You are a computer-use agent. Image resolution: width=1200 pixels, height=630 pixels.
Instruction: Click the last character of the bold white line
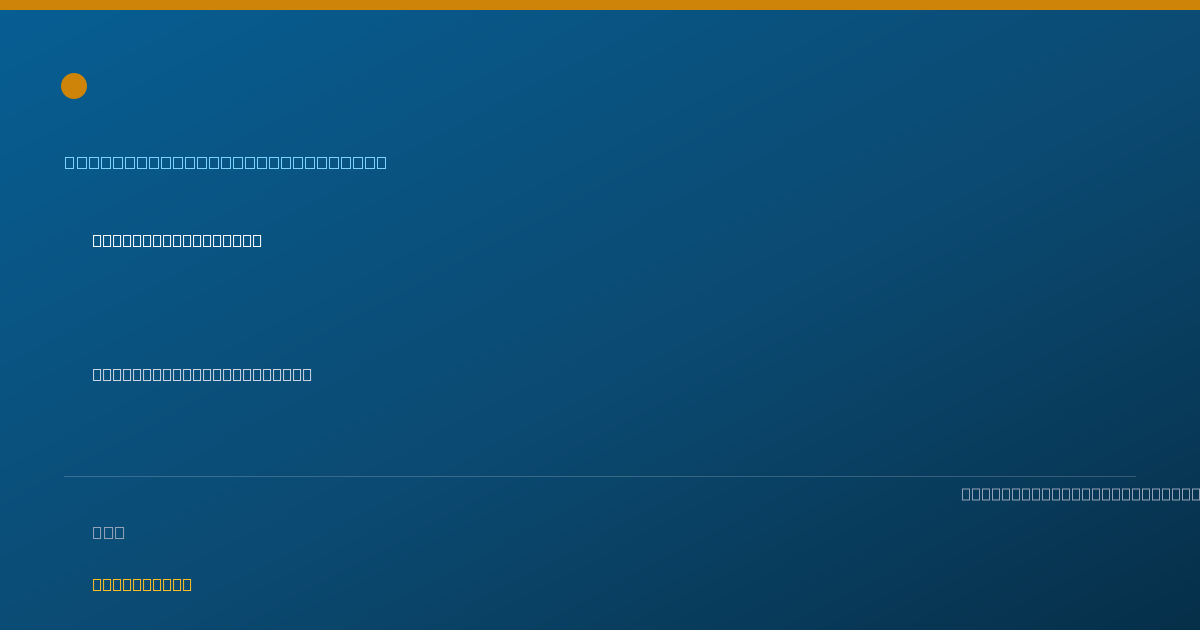point(257,240)
